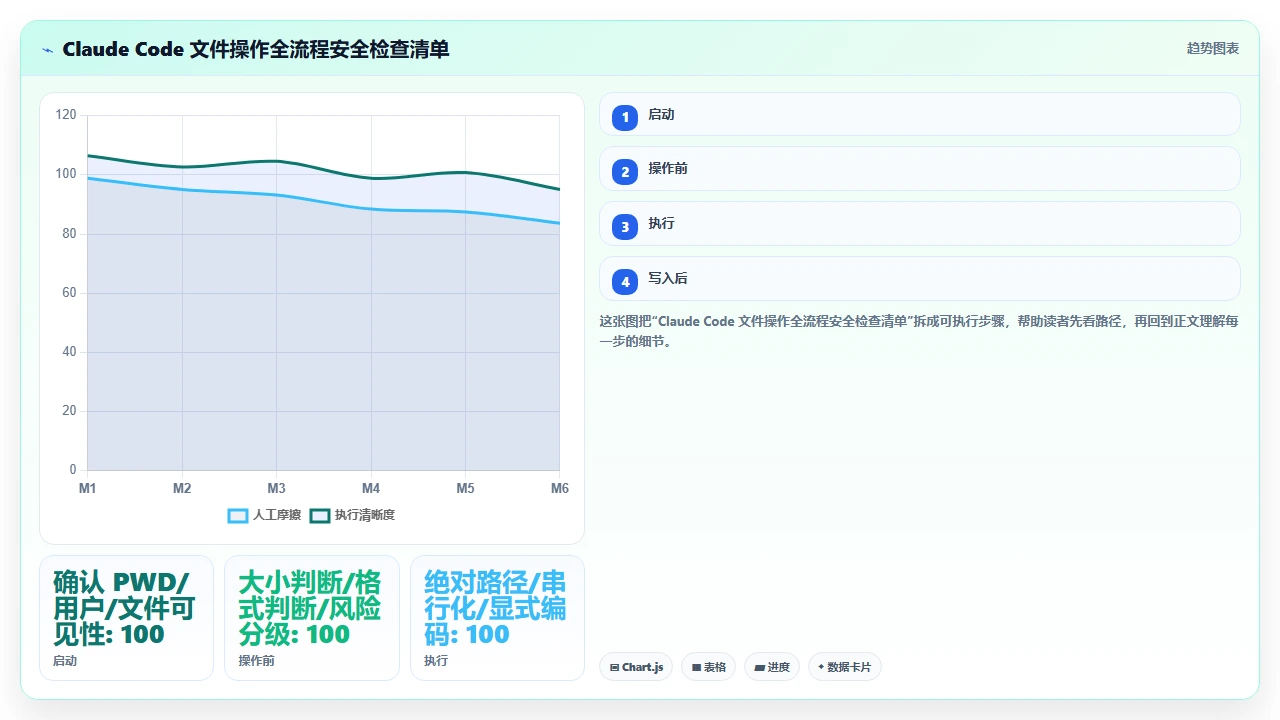Click the 确认 PWD/用户/文件可见性 stat card
Viewport: 1280px width, 720px height.
[x=126, y=618]
